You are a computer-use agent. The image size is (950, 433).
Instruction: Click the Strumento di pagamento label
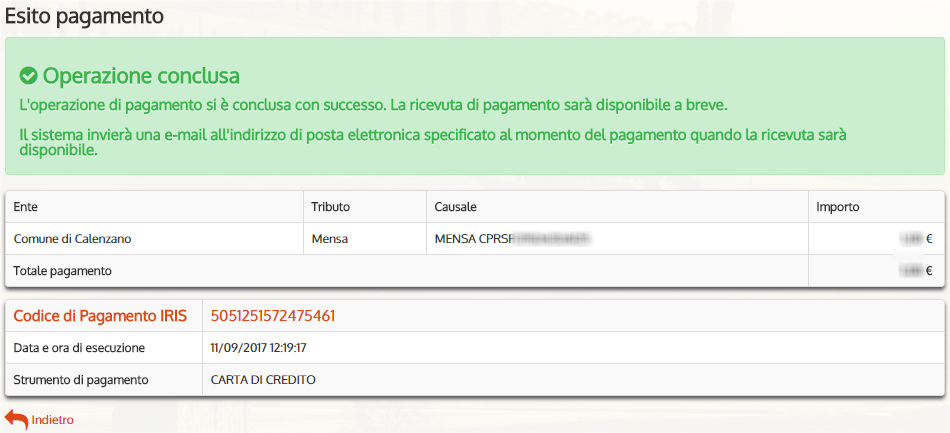click(x=81, y=380)
